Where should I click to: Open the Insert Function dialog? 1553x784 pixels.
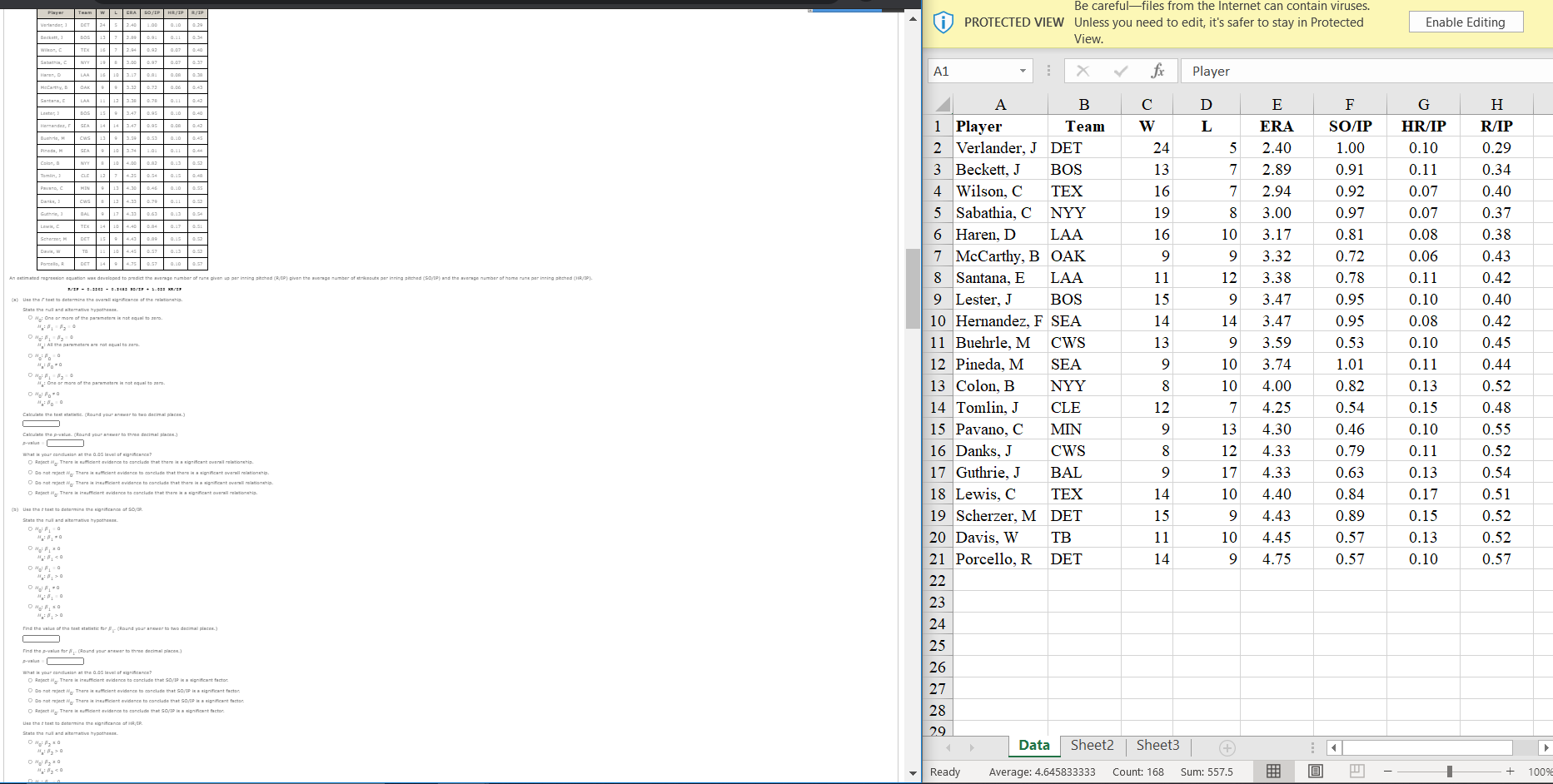pos(1157,71)
